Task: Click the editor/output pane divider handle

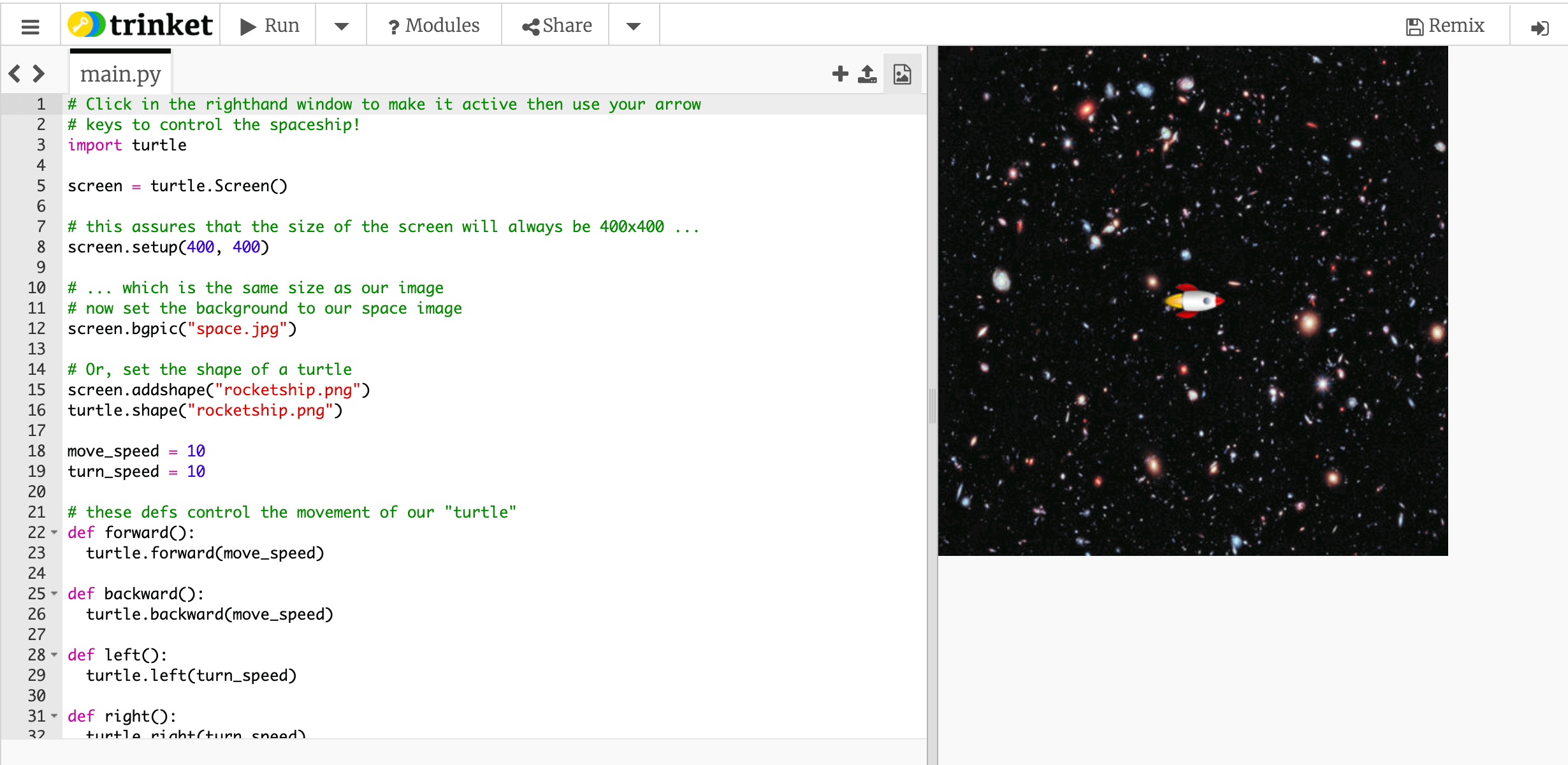Action: pos(932,405)
